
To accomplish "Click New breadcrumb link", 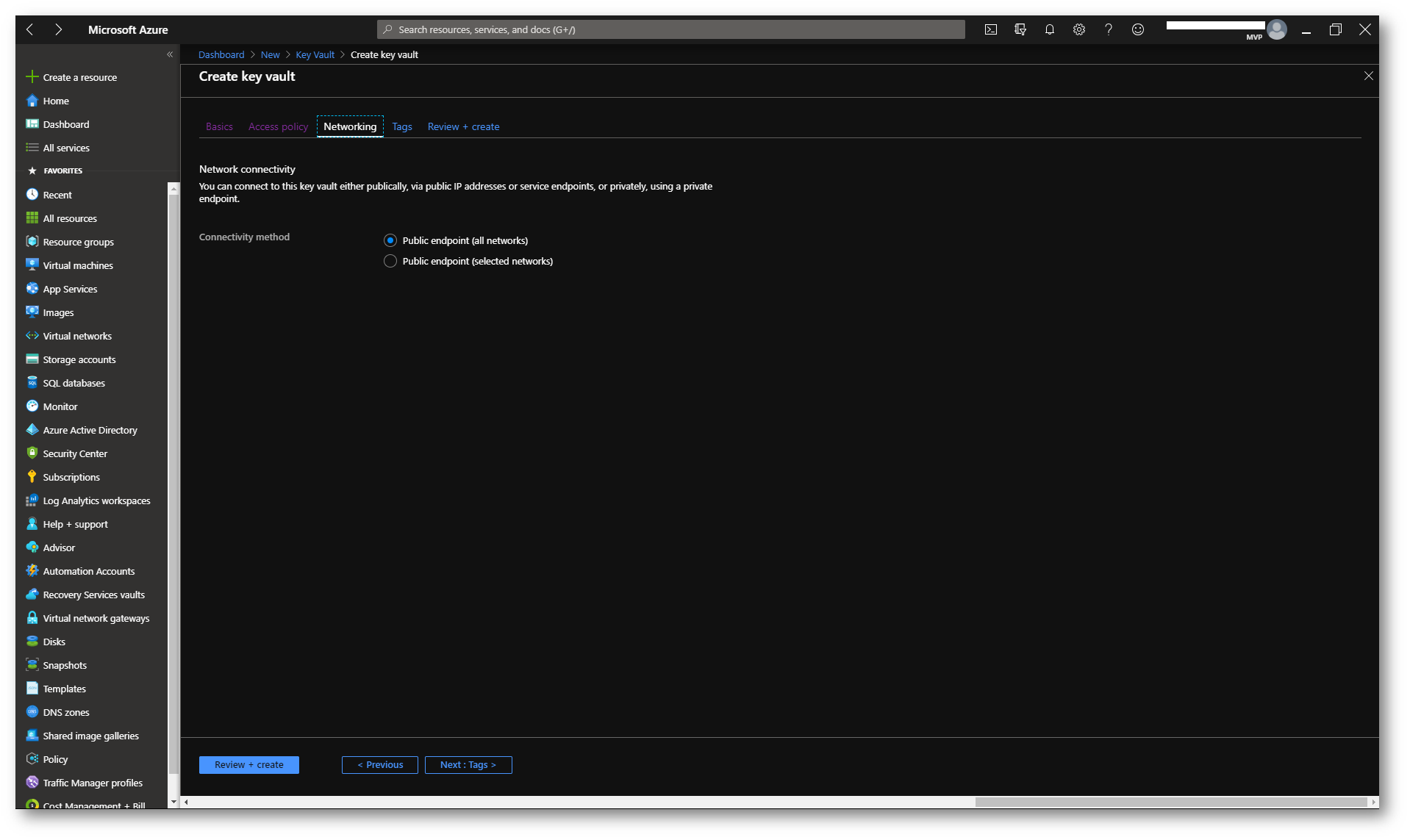I will coord(270,54).
